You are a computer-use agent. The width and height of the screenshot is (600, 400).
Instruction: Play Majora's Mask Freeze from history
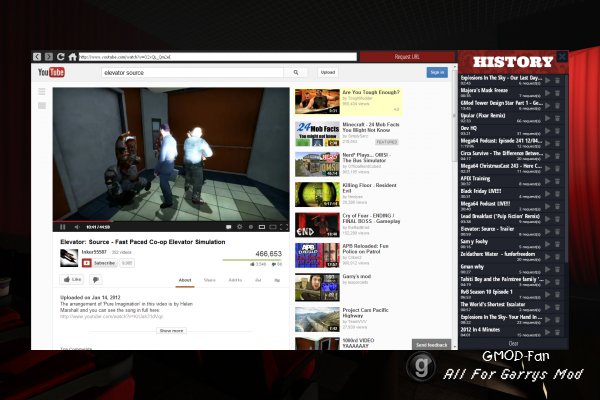click(548, 93)
